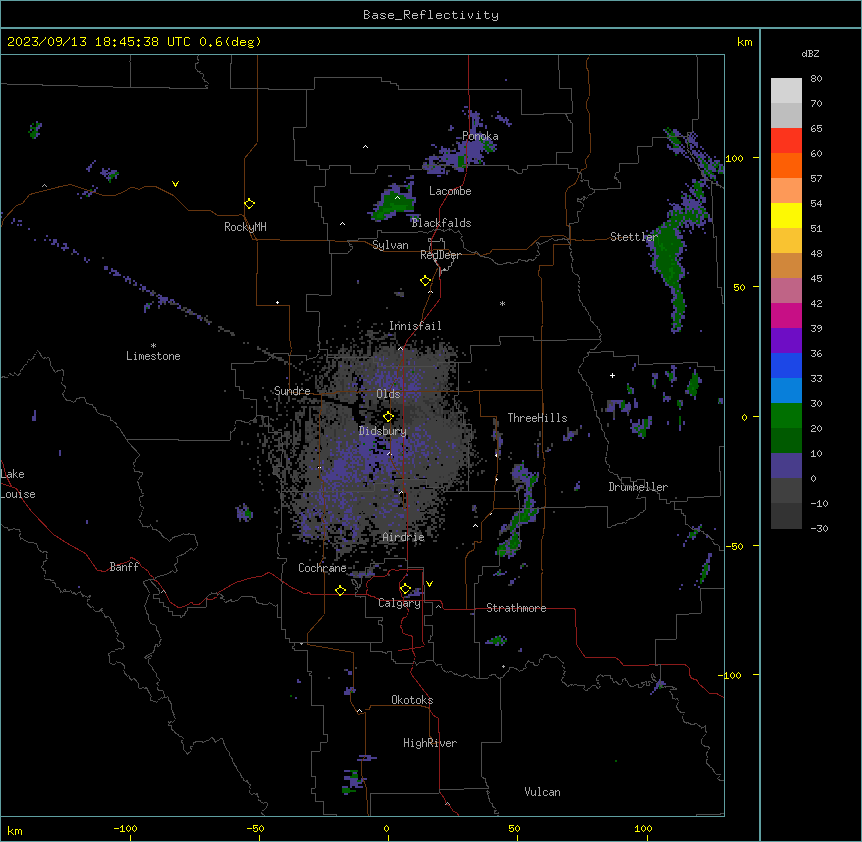This screenshot has width=862, height=842.
Task: Select the Lacombe label
Action: tap(450, 191)
